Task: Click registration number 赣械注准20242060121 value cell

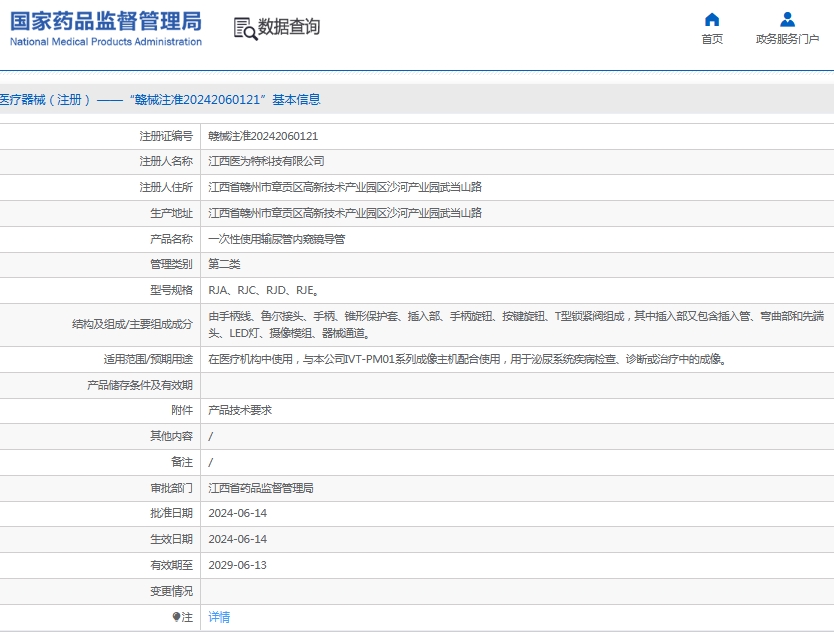Action: (263, 136)
